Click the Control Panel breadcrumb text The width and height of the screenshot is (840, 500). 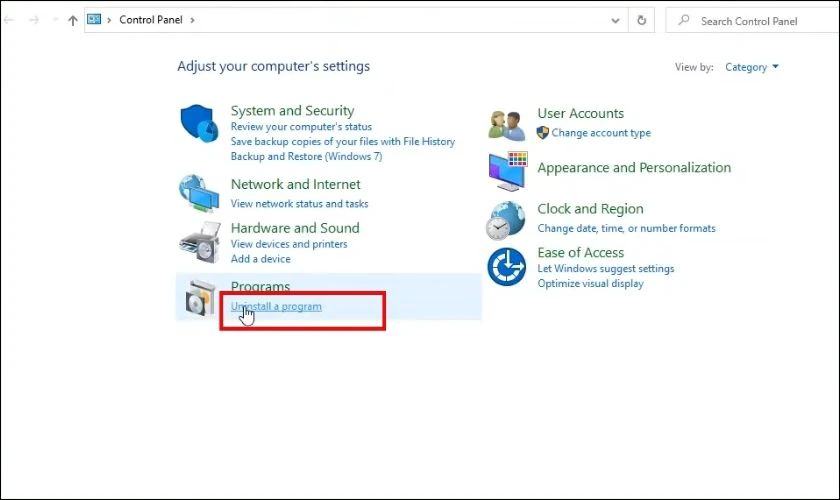click(x=151, y=20)
